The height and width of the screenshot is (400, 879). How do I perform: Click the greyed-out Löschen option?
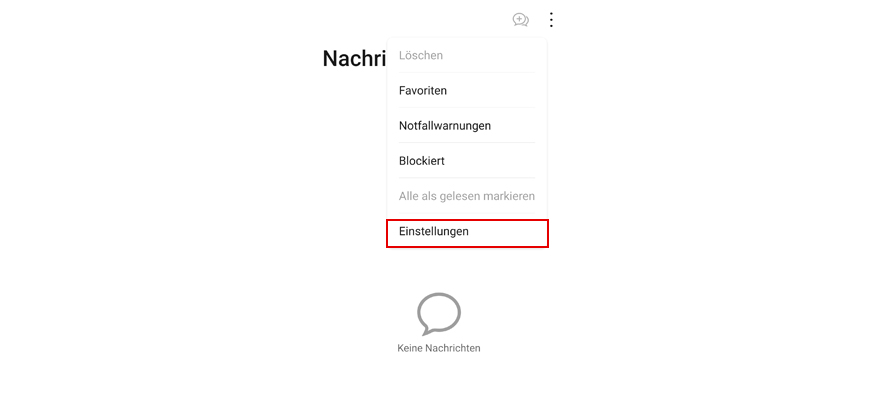pos(421,55)
